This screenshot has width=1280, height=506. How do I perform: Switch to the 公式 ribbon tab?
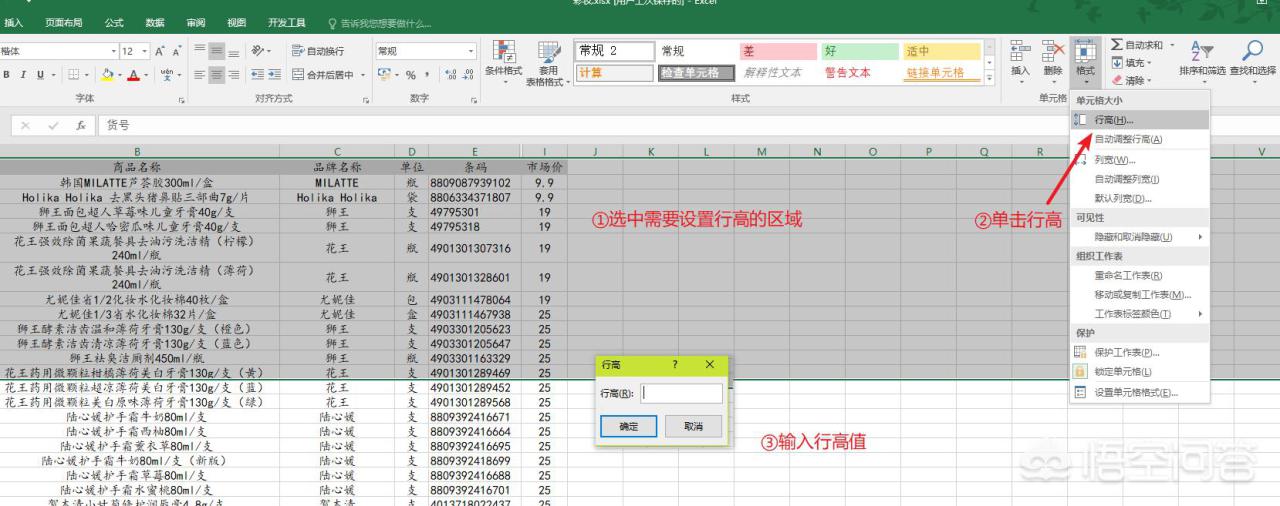[114, 22]
